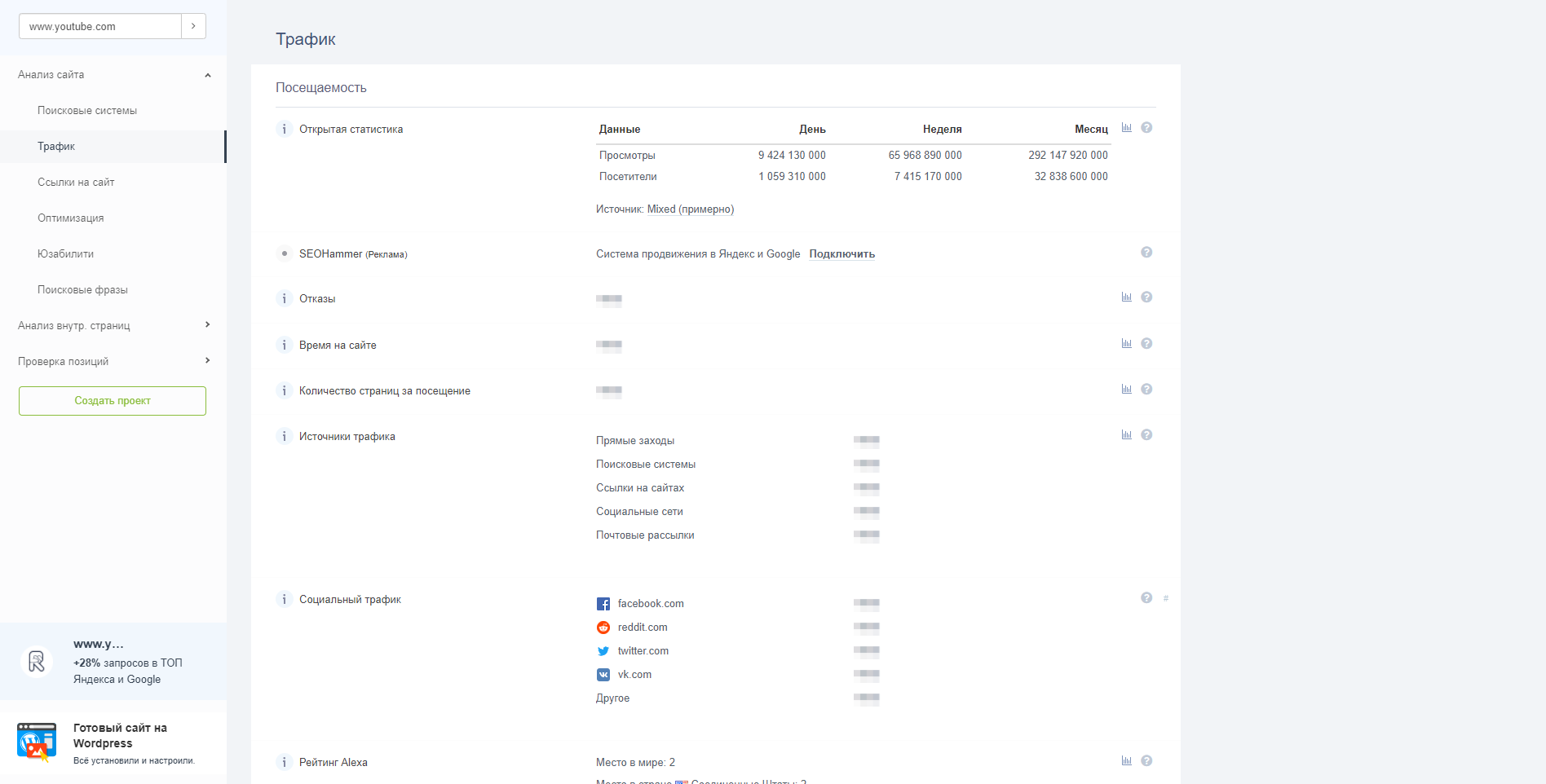This screenshot has width=1546, height=784.
Task: Submit the URL with the arrow button
Action: pyautogui.click(x=193, y=26)
